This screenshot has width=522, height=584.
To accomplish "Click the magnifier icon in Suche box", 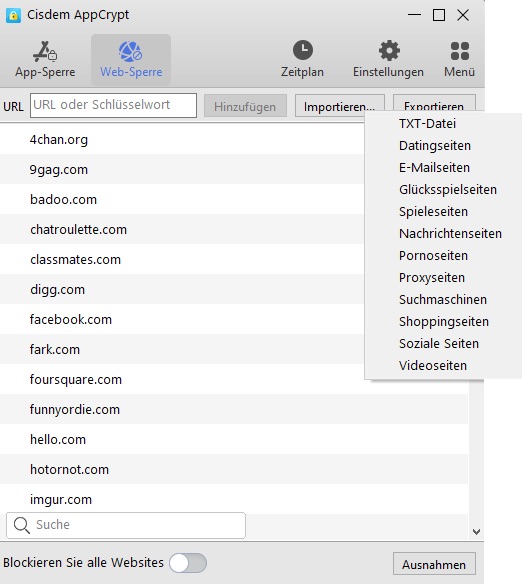I will 22,525.
